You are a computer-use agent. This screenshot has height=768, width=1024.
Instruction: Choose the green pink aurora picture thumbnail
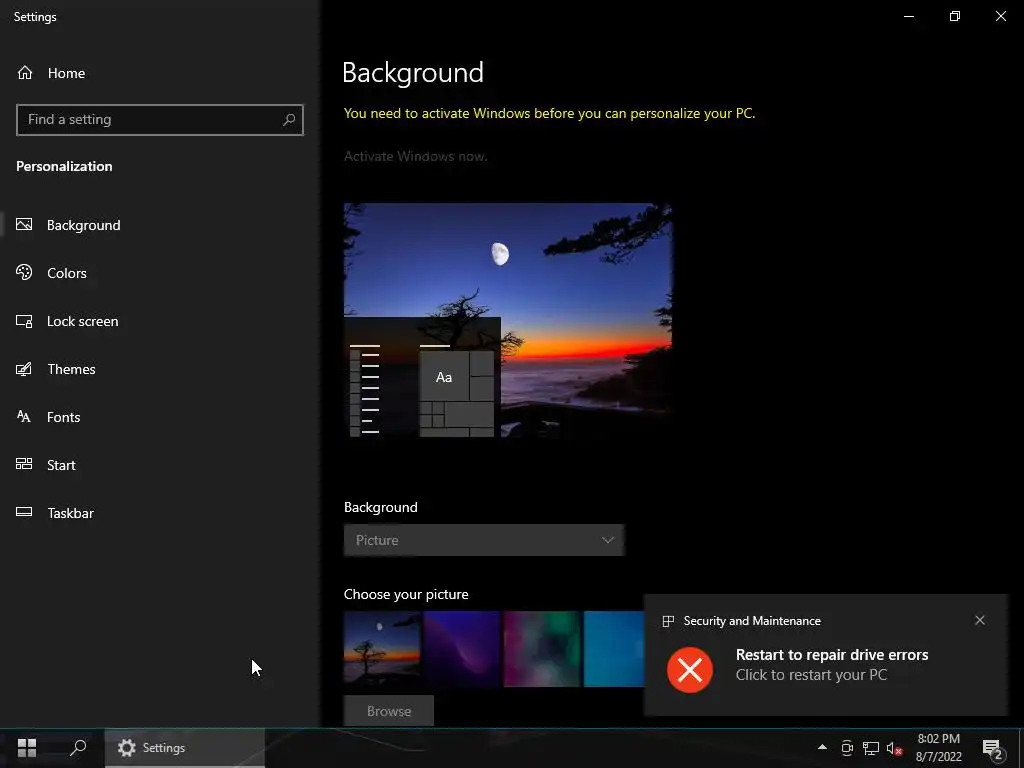pyautogui.click(x=541, y=649)
